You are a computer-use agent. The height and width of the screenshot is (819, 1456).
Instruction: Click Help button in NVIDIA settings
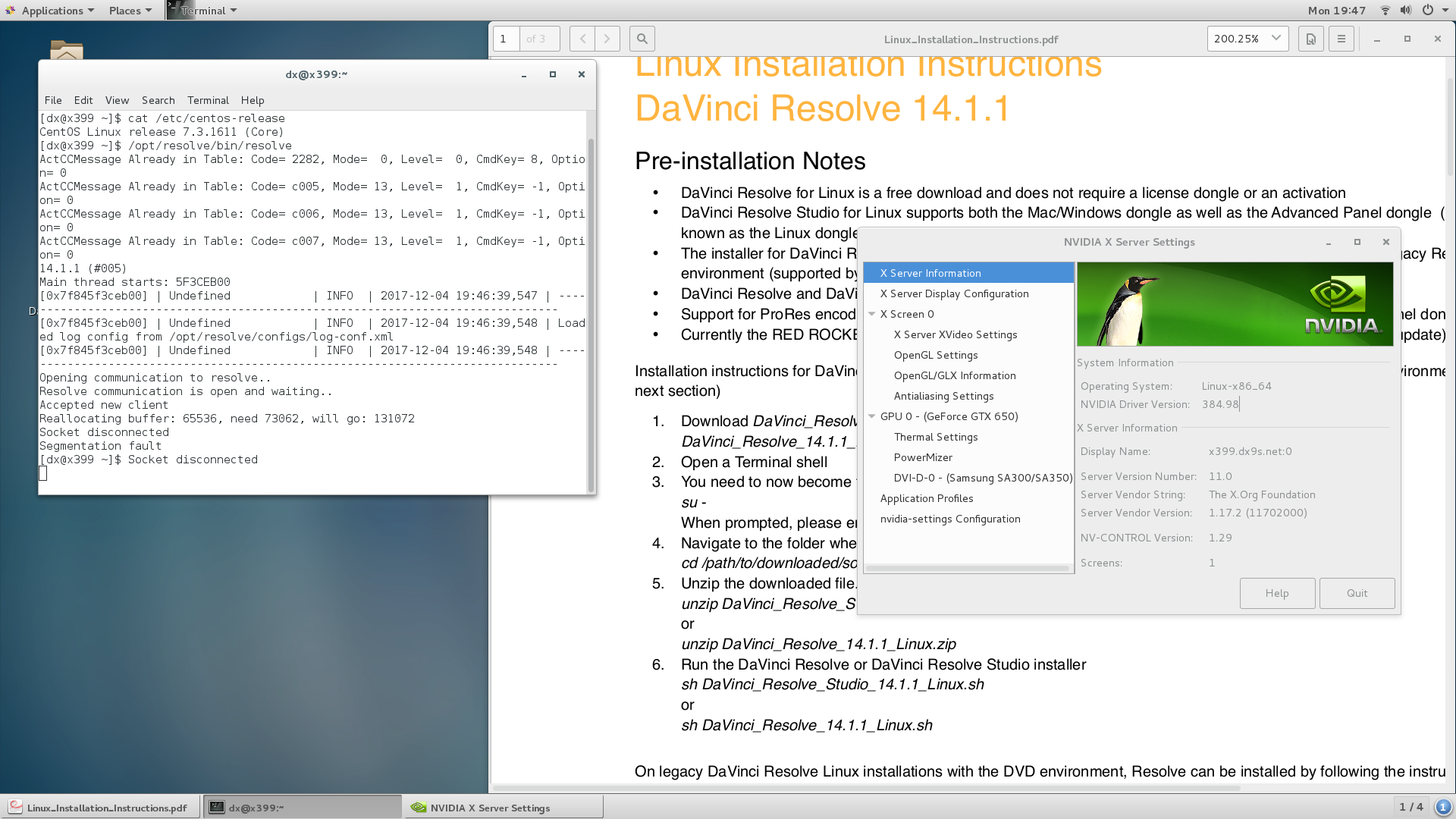coord(1277,592)
